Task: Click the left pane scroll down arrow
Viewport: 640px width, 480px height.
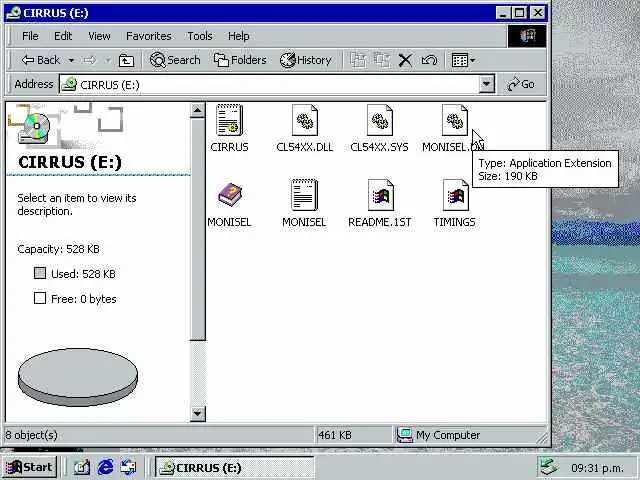Action: tap(198, 414)
